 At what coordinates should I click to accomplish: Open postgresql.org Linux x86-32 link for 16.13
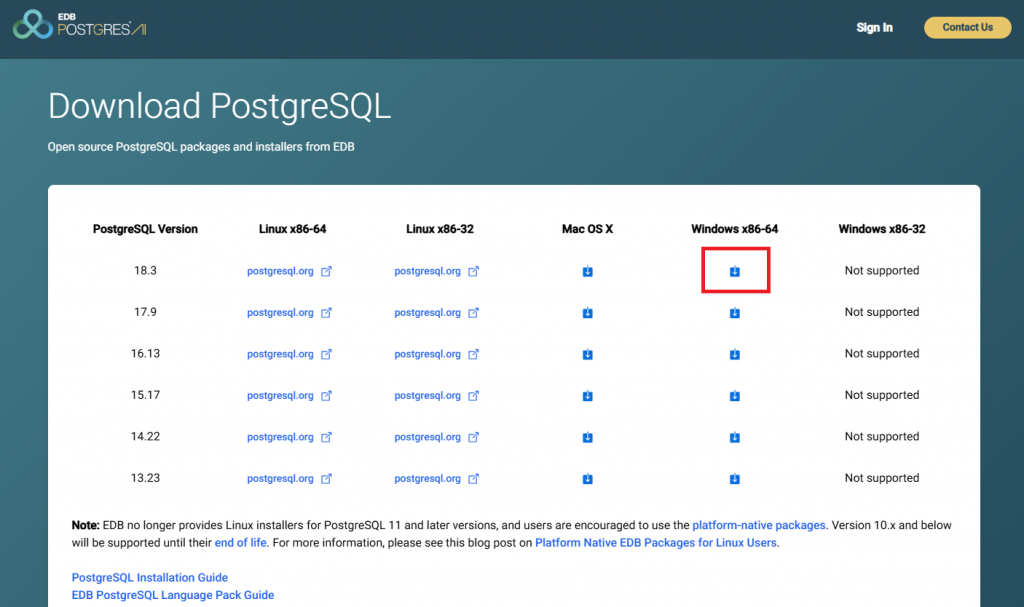437,354
